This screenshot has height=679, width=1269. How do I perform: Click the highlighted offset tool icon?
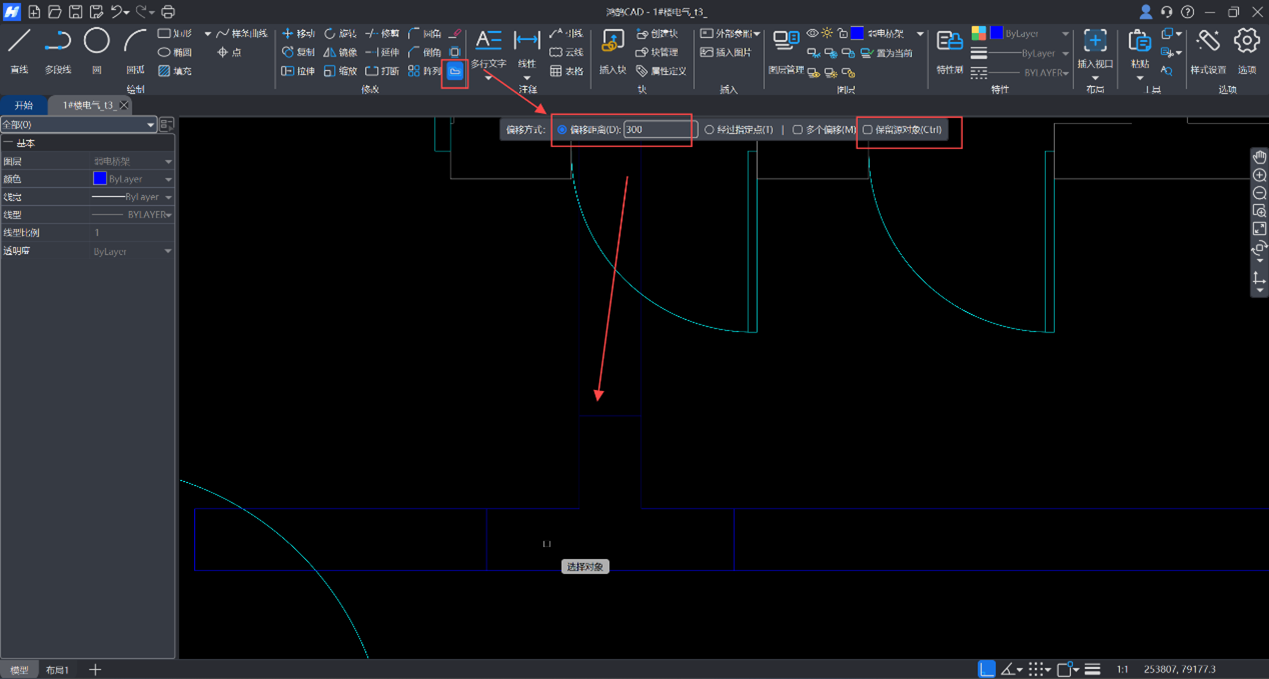tap(455, 72)
